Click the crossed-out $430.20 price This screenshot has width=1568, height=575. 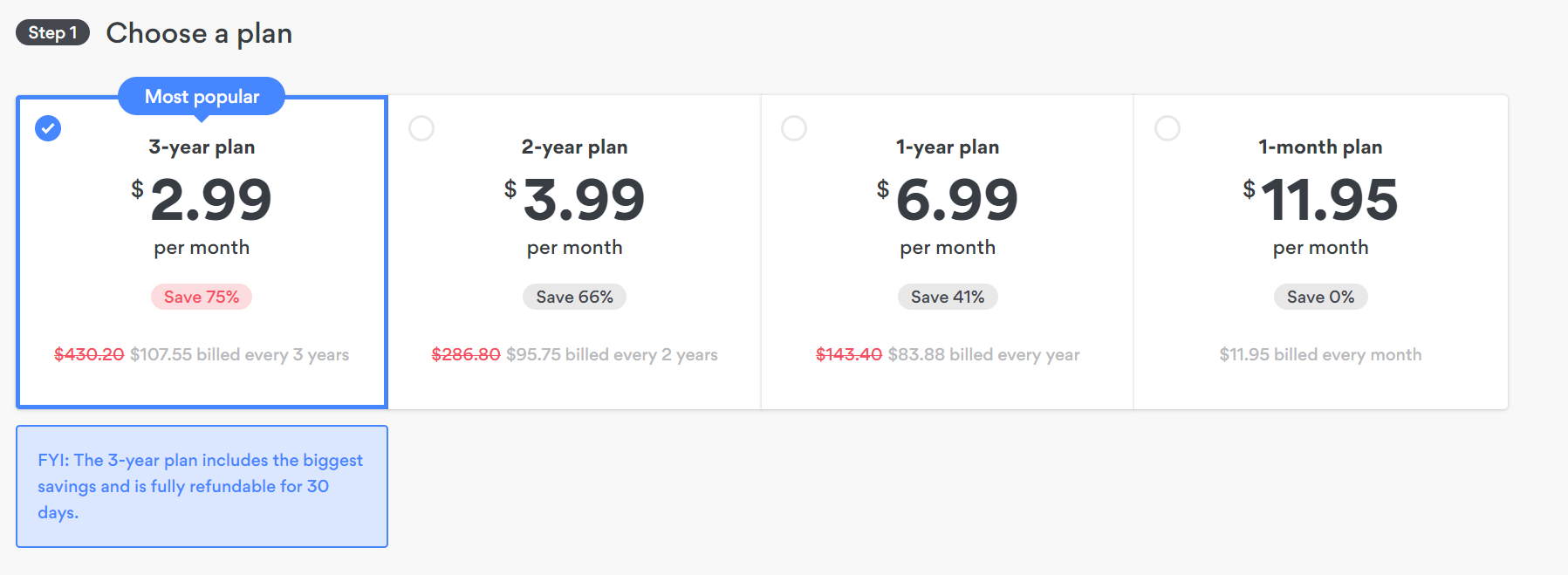coord(89,355)
